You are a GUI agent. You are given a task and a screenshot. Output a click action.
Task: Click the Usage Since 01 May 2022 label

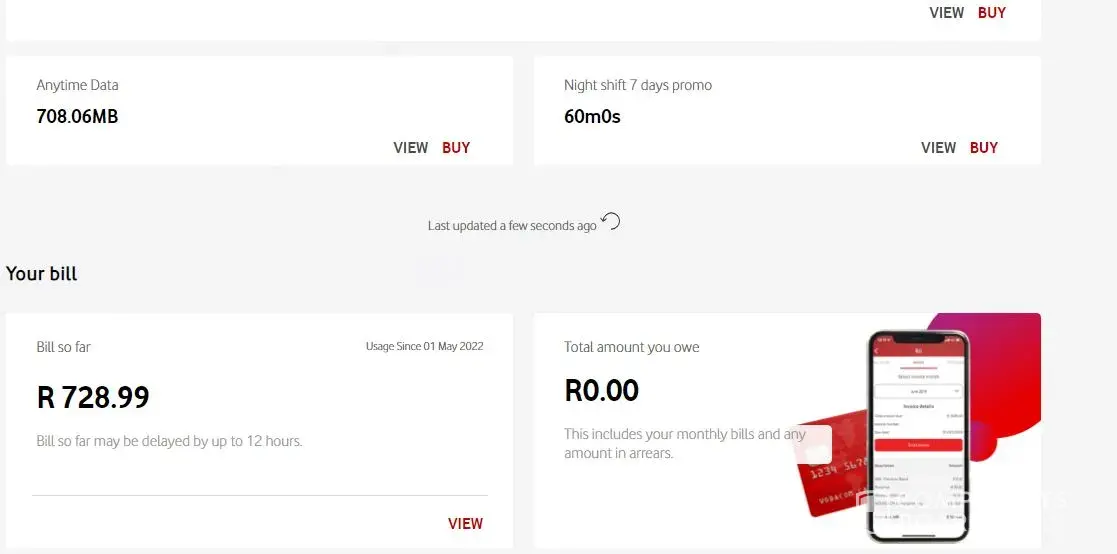click(424, 346)
